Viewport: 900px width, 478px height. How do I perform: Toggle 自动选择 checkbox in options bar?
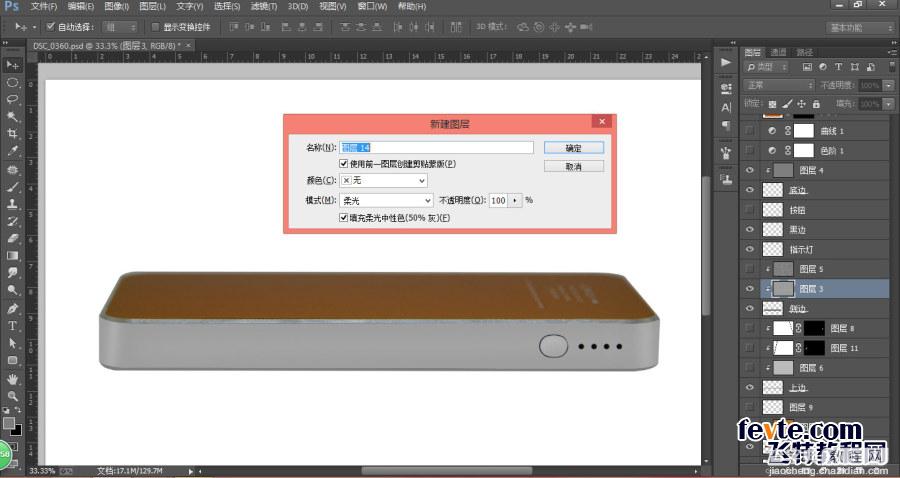click(50, 27)
